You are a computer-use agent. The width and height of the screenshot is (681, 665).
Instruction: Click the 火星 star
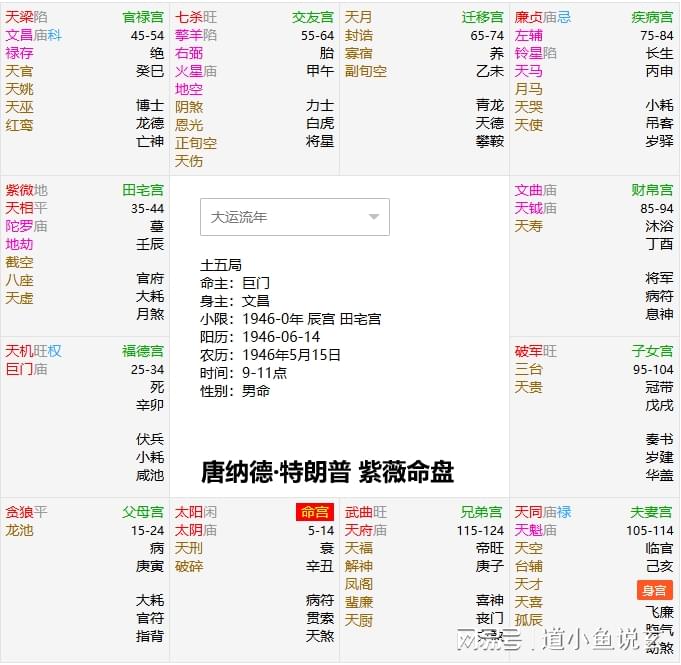(189, 71)
